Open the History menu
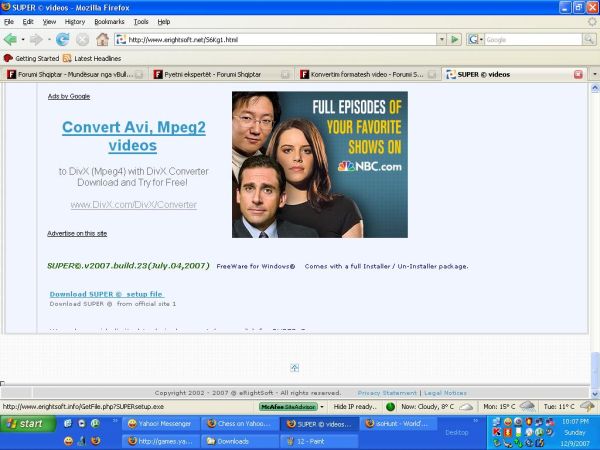Viewport: 600px width, 450px height. point(75,22)
